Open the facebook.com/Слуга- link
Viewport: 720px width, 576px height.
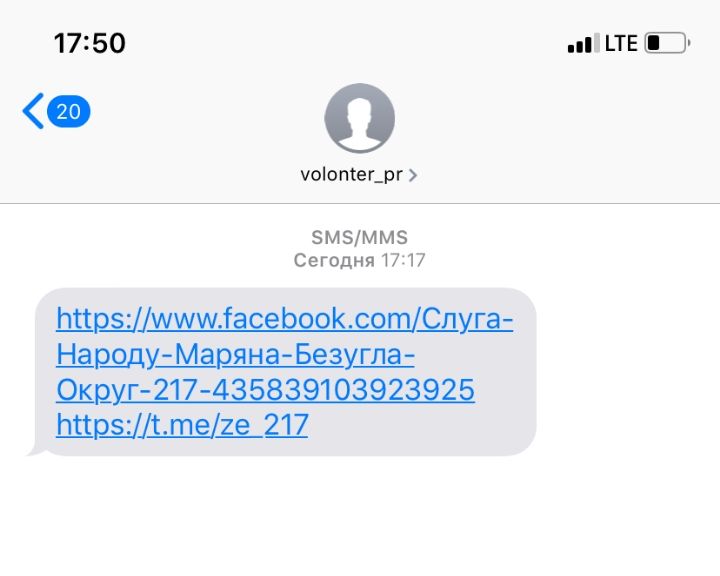(285, 319)
